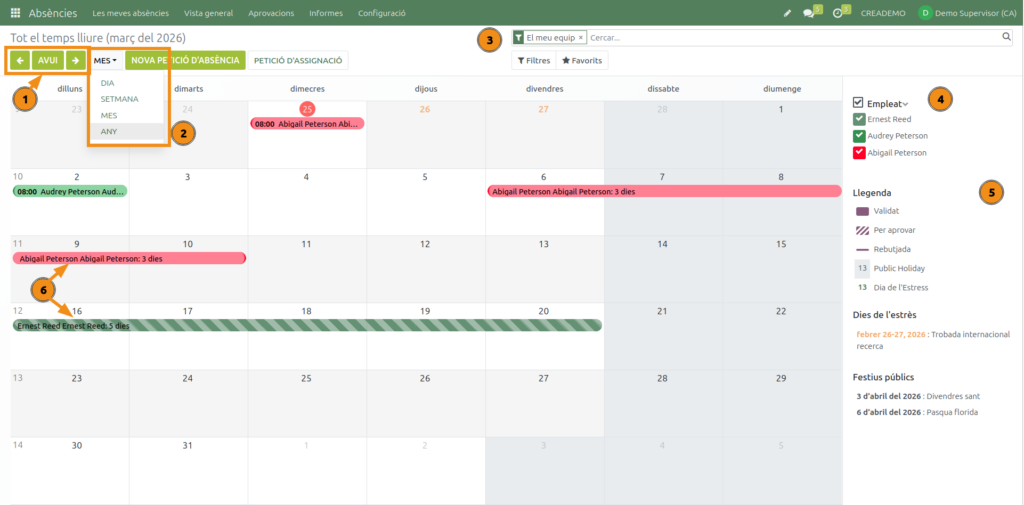Click the search magnifier icon
The image size is (1024, 505).
point(1006,37)
